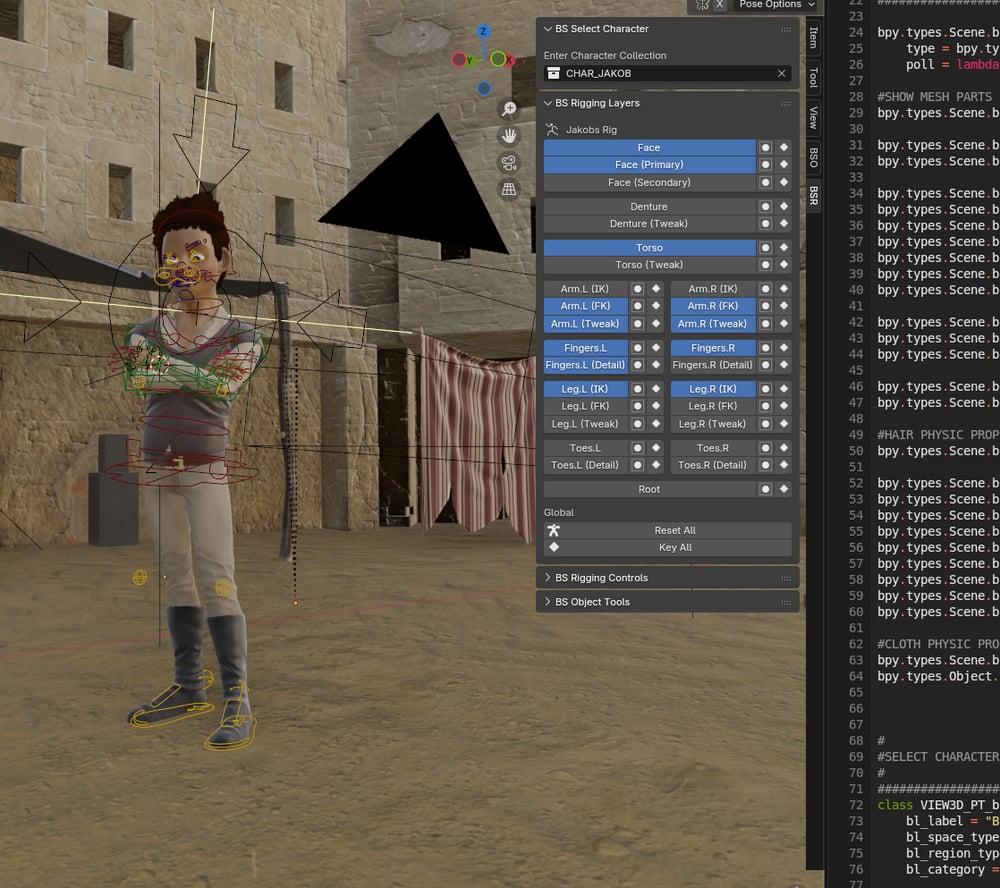Click the bl_label line in text editor

[x=952, y=821]
